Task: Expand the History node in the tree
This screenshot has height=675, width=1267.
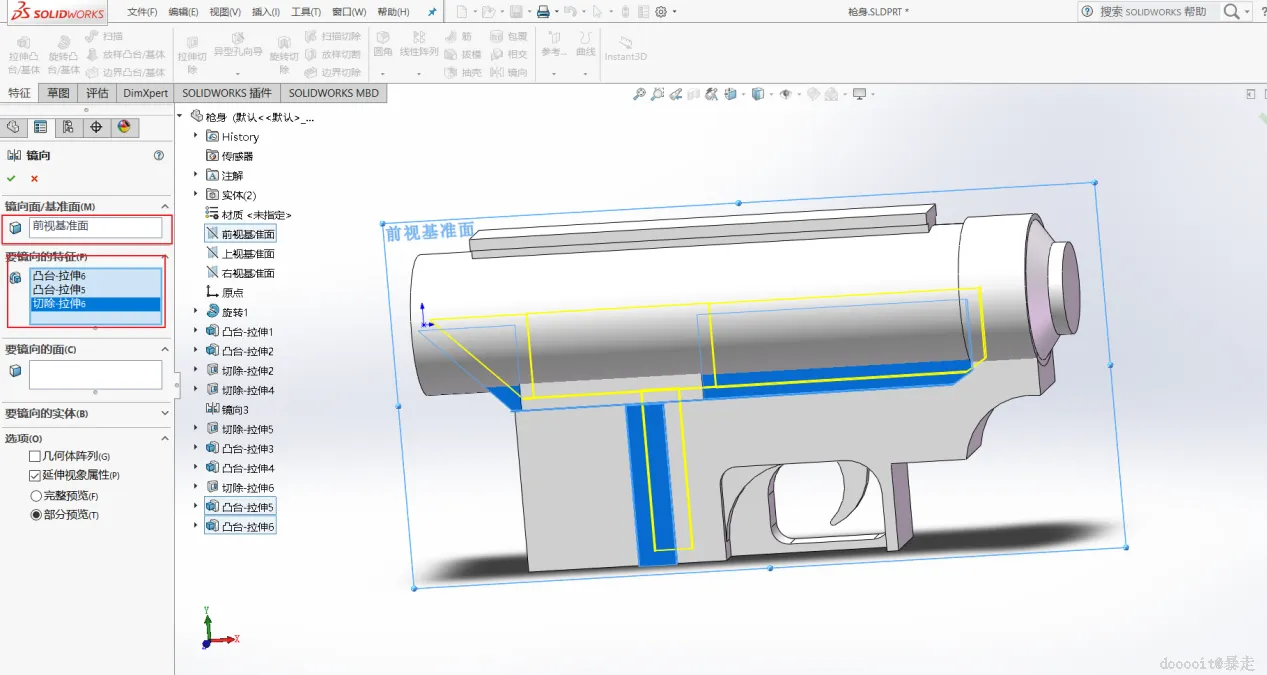Action: [196, 136]
